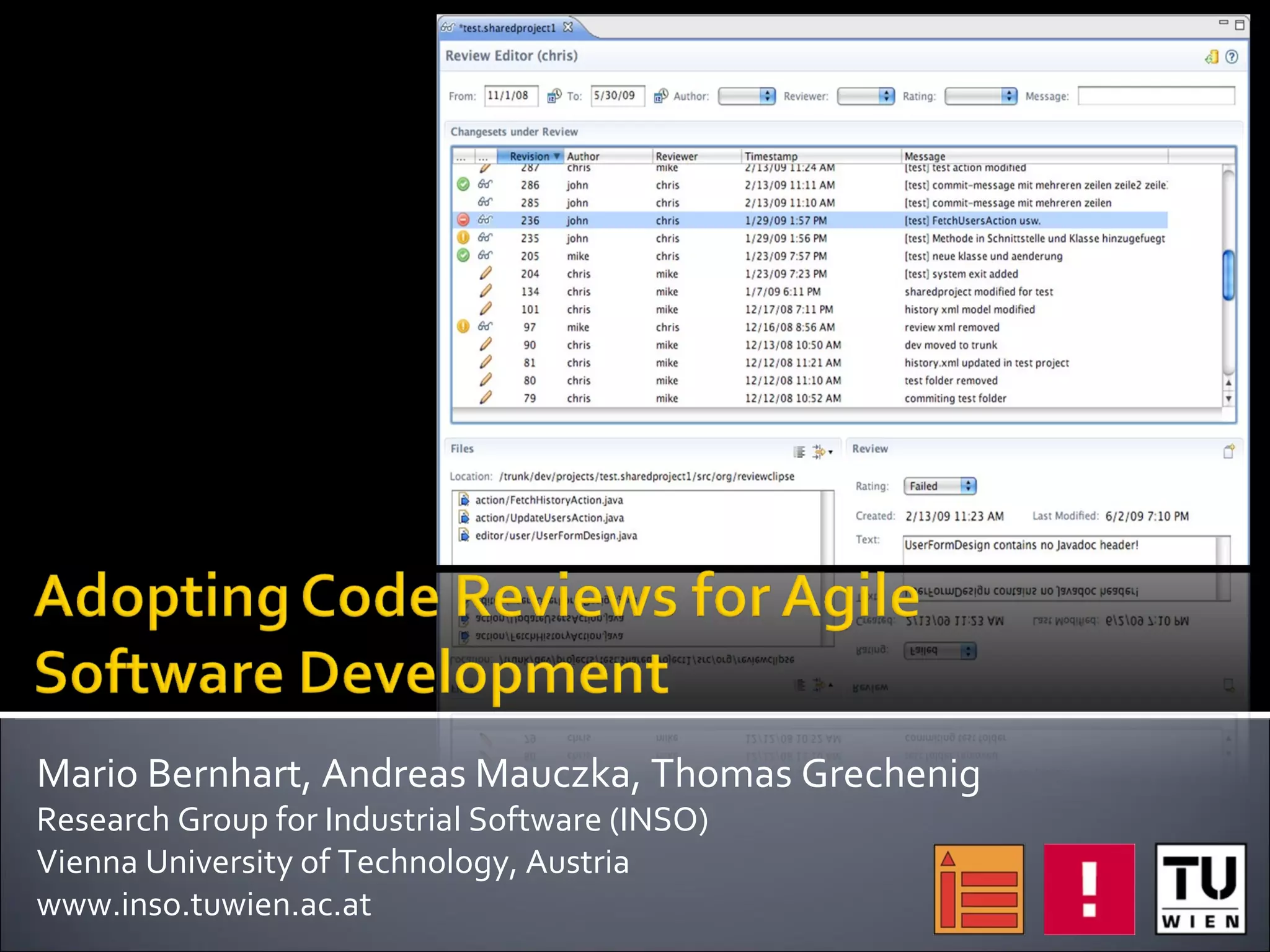Select the test.sharedproject1 editor tab

pyautogui.click(x=507, y=28)
